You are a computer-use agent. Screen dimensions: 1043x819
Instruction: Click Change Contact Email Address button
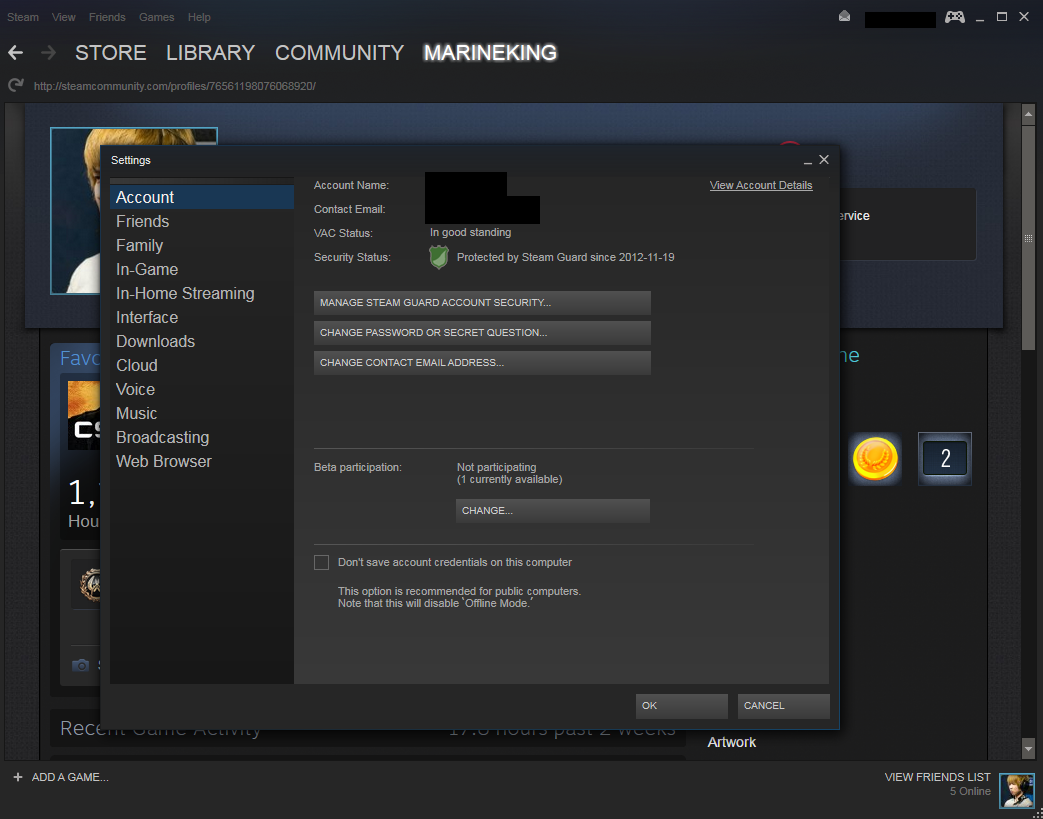482,363
